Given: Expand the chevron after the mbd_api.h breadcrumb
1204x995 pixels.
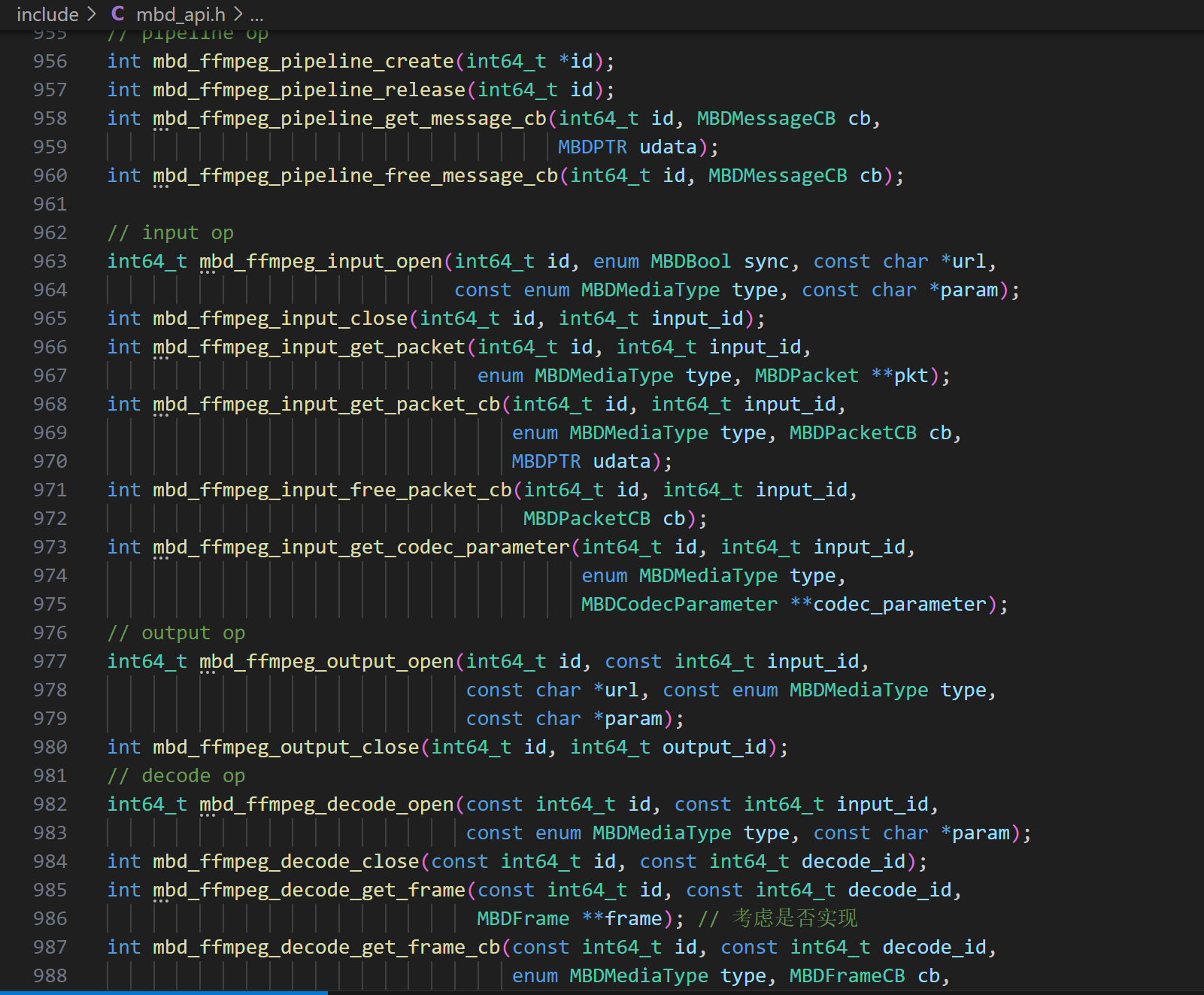Looking at the screenshot, I should coord(238,14).
